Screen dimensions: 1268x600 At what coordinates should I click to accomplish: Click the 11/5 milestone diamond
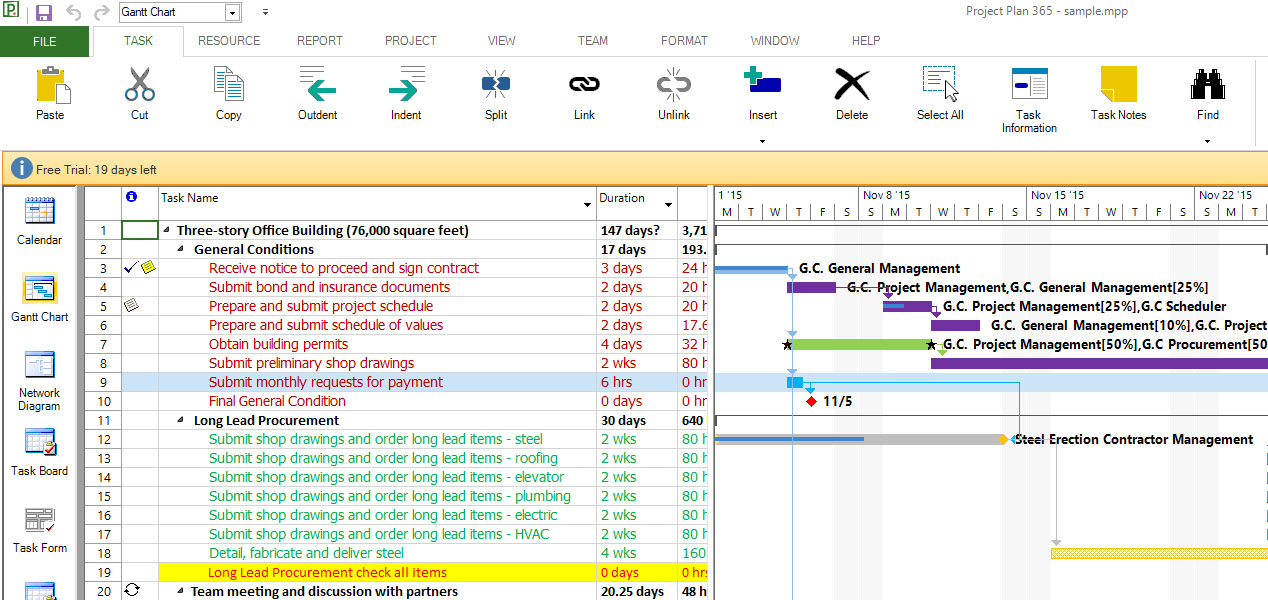tap(811, 401)
